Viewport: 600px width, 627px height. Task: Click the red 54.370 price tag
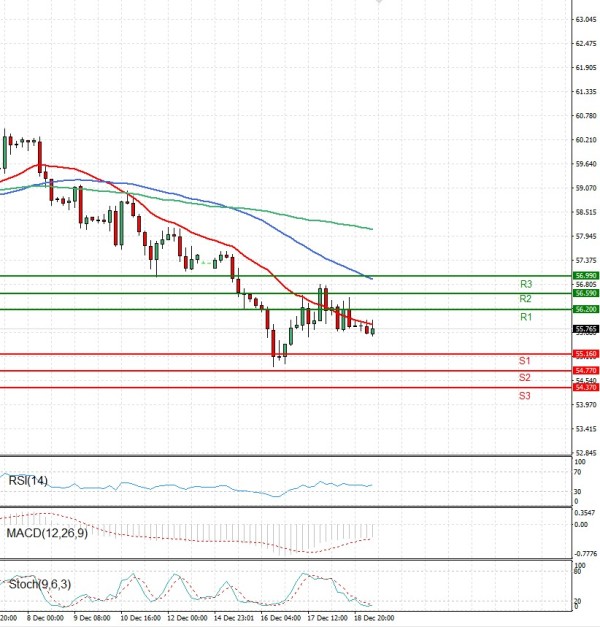(x=585, y=387)
